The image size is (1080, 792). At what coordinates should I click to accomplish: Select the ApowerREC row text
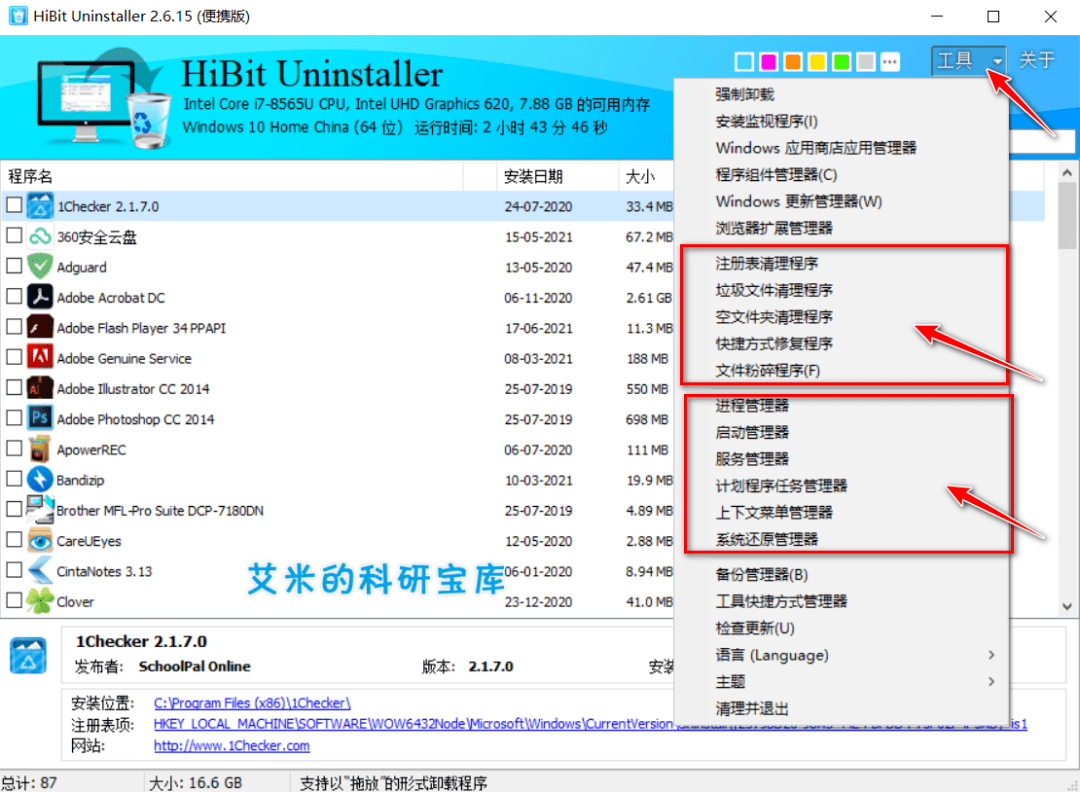click(x=91, y=450)
